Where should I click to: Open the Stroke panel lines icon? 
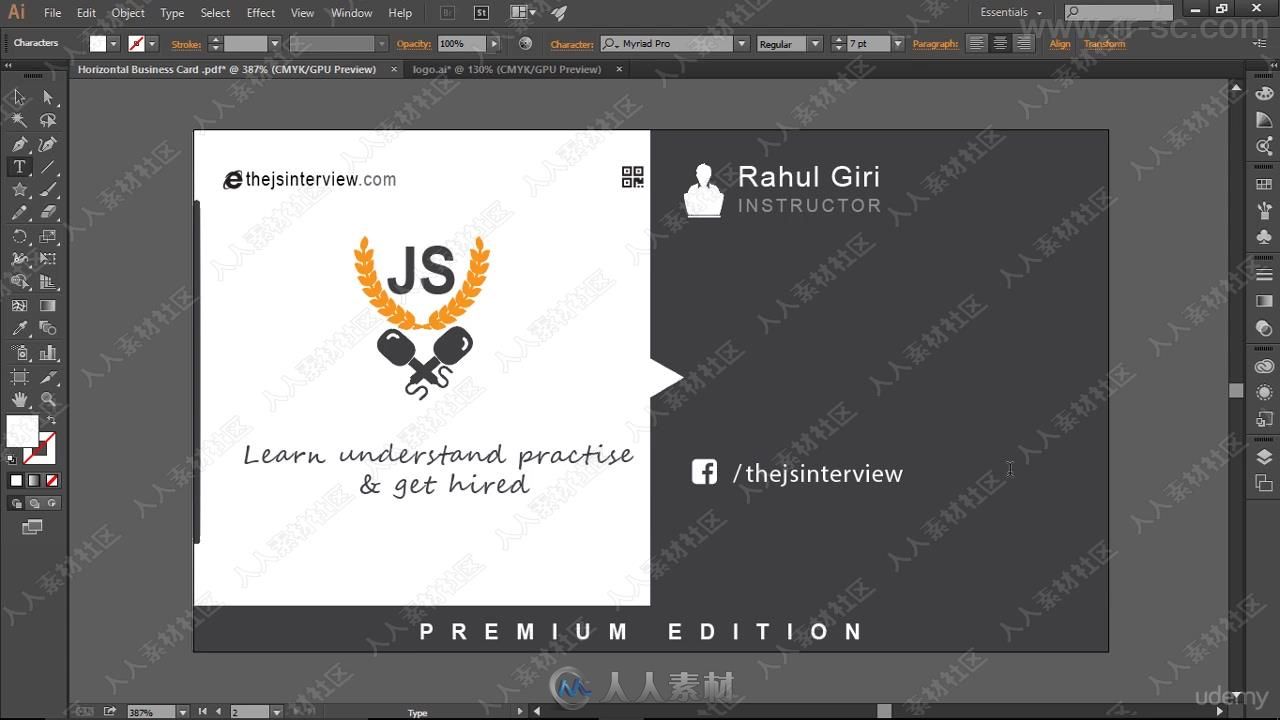tap(1264, 275)
